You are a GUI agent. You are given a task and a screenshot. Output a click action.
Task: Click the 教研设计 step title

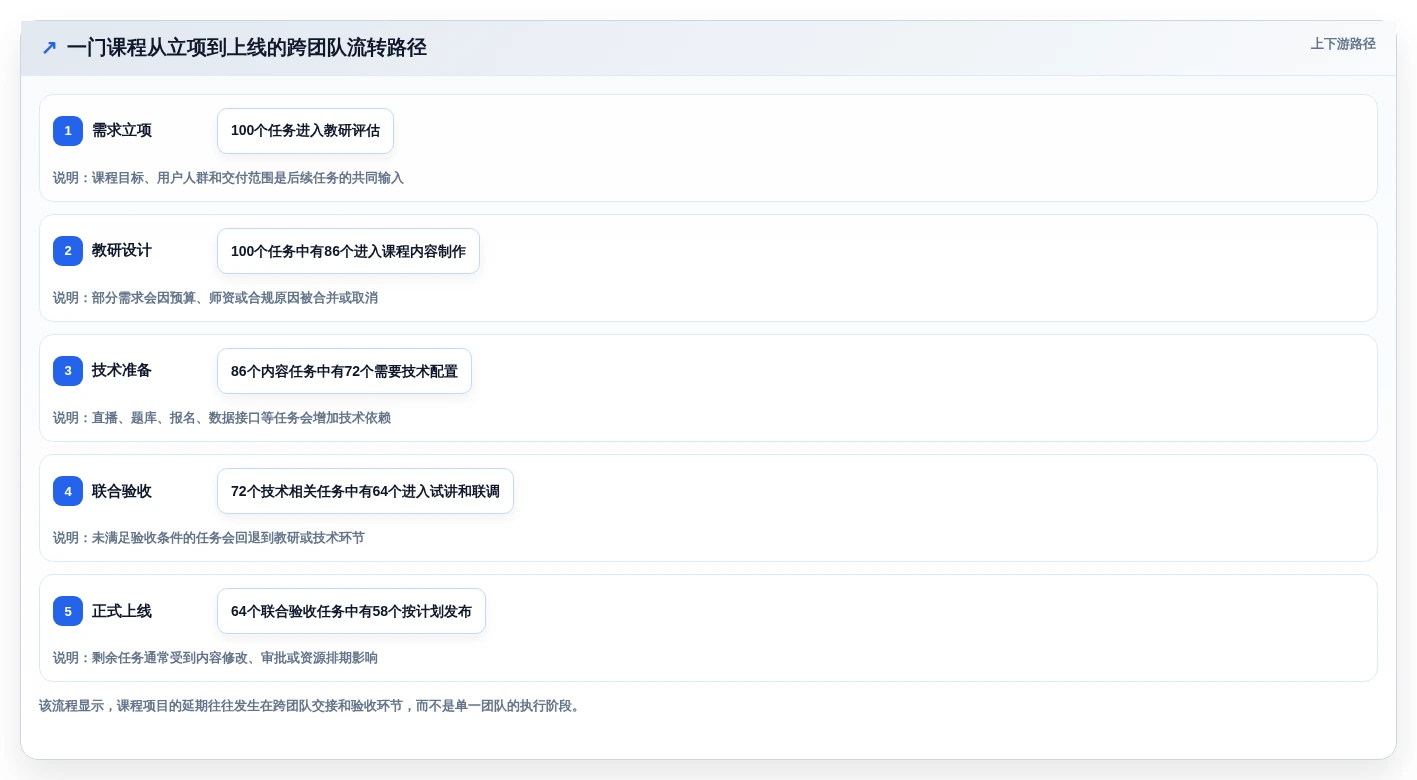click(122, 250)
